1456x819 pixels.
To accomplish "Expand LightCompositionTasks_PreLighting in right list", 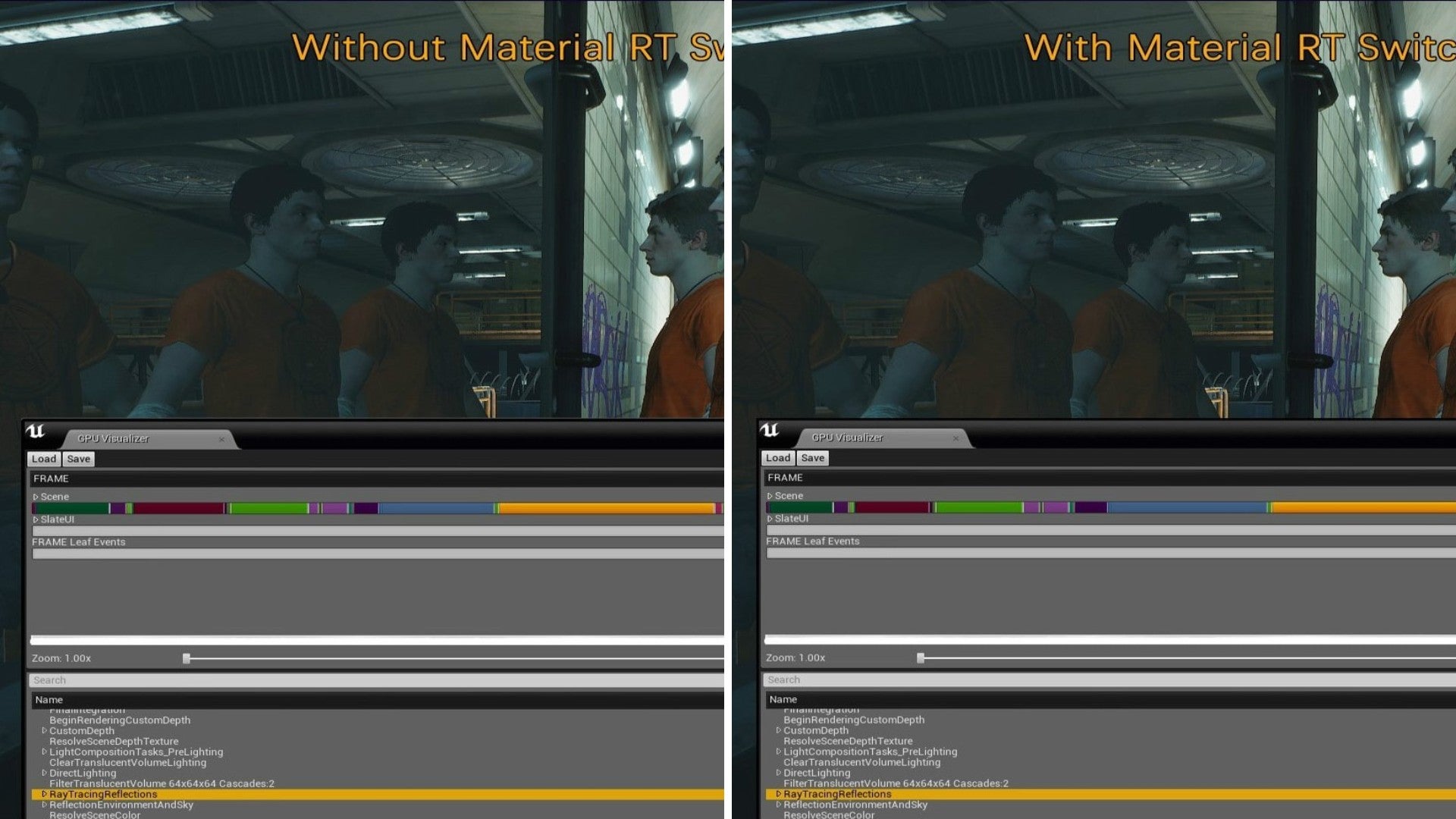I will (x=778, y=752).
